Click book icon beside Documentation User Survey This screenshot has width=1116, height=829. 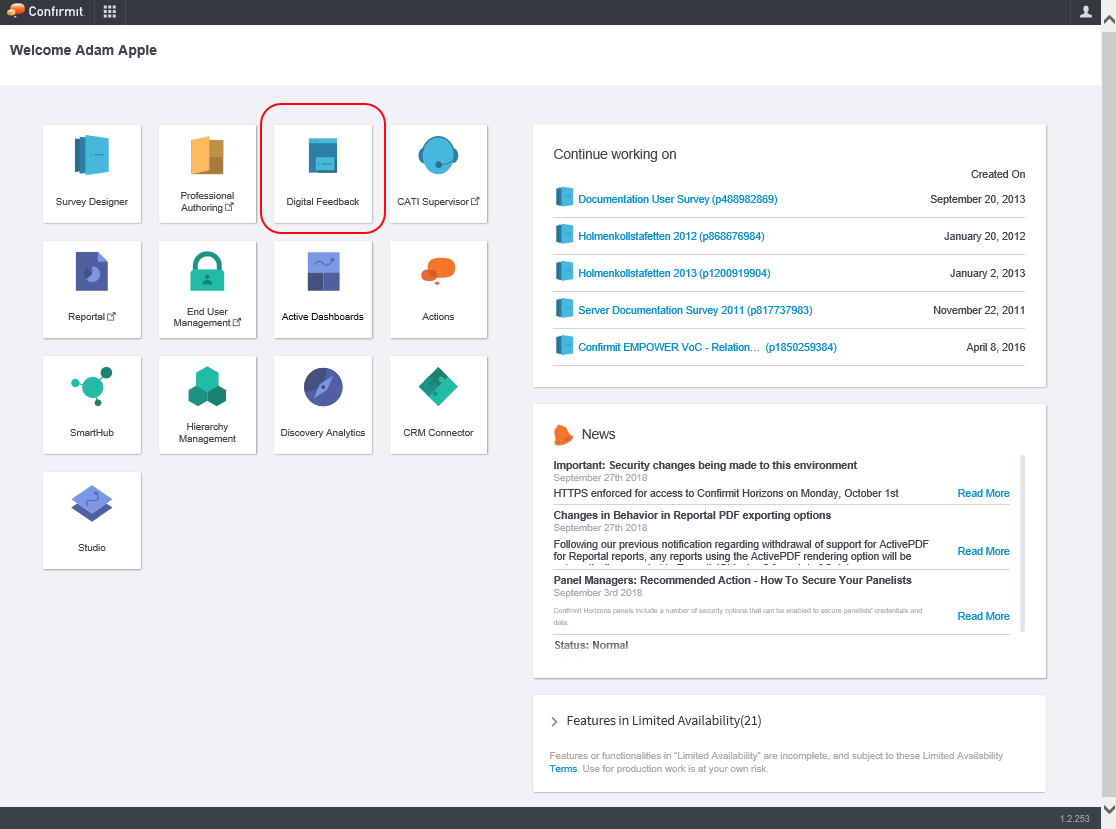click(x=564, y=197)
